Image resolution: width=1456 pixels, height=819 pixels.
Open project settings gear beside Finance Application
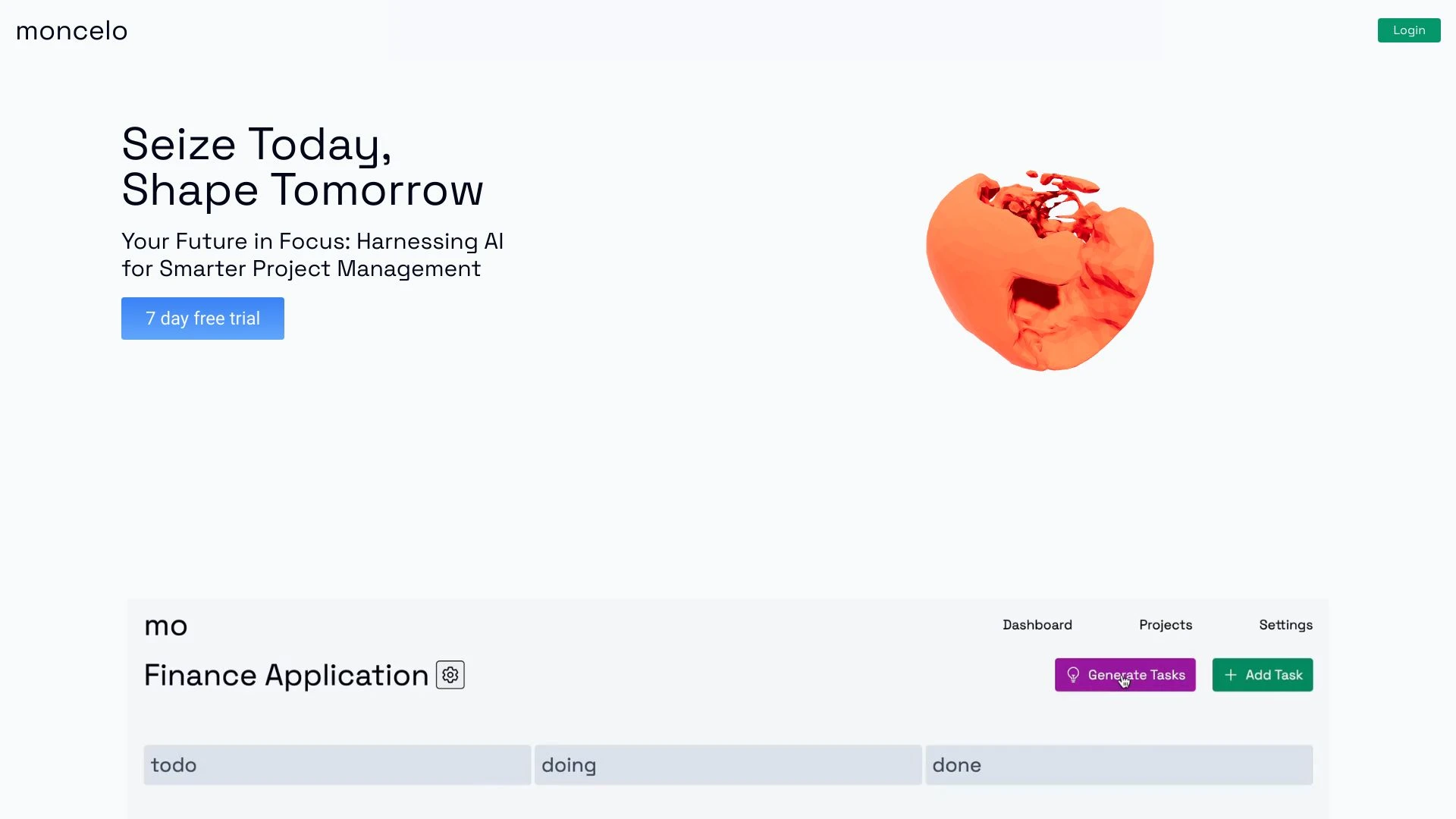coord(450,675)
